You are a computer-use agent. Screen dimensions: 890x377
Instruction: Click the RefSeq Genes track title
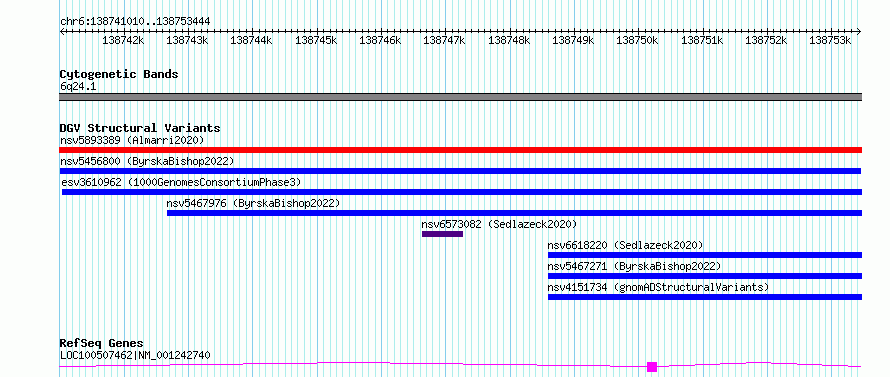tap(102, 344)
